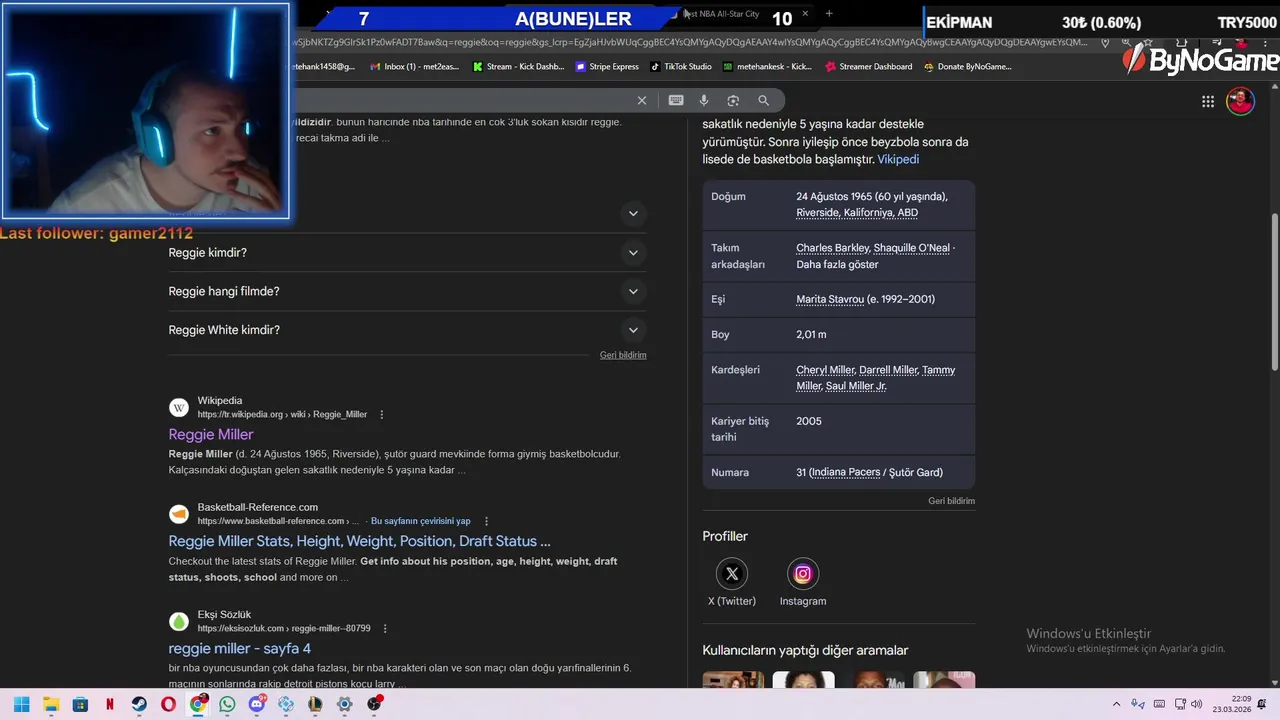Open the Donate ByNoGame bookmark
This screenshot has height=720, width=1280.
967,67
